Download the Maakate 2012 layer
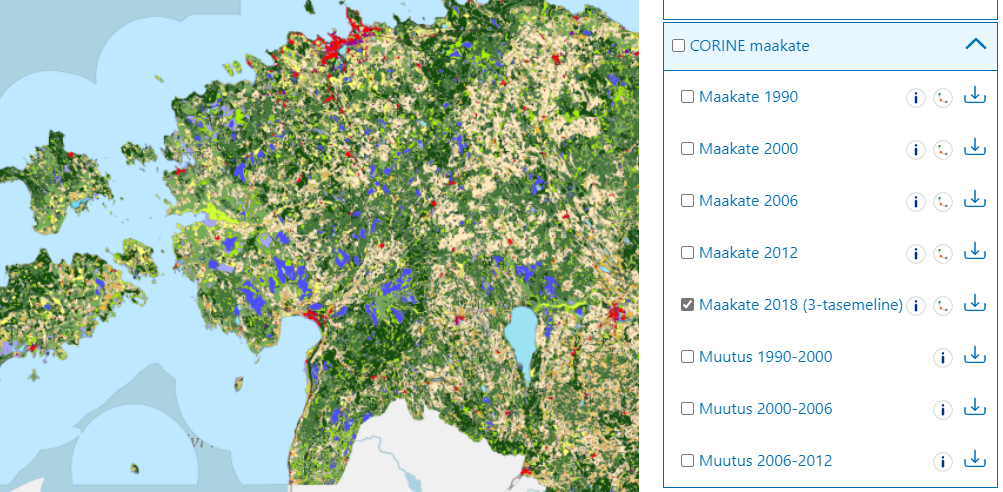 click(974, 252)
